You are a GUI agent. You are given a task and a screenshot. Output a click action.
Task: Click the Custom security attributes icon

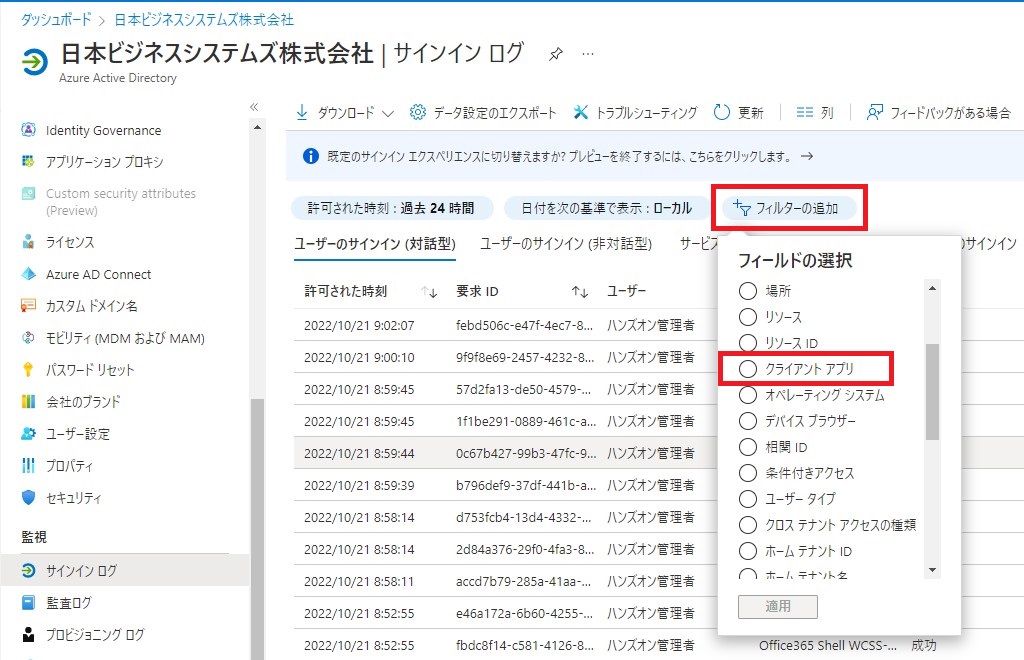pyautogui.click(x=28, y=193)
